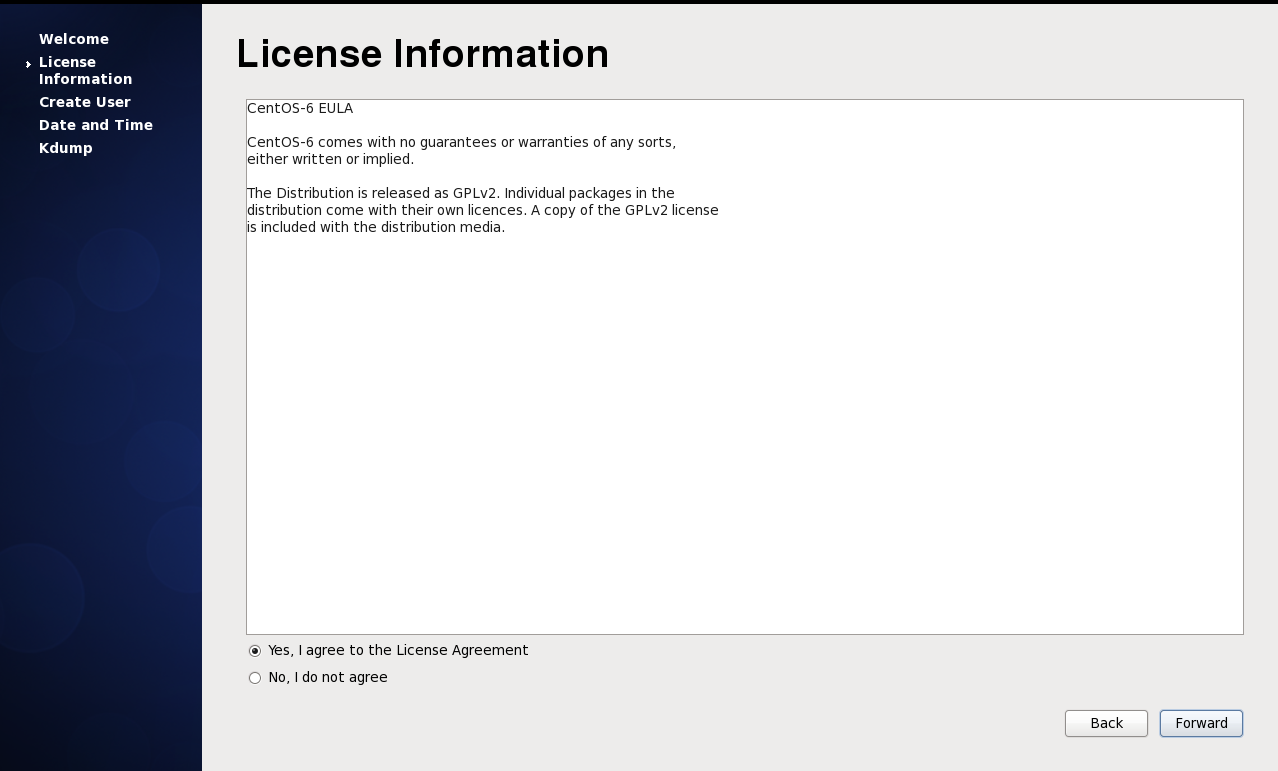Click the arrow marker beside License Information
The height and width of the screenshot is (771, 1278).
(28, 64)
